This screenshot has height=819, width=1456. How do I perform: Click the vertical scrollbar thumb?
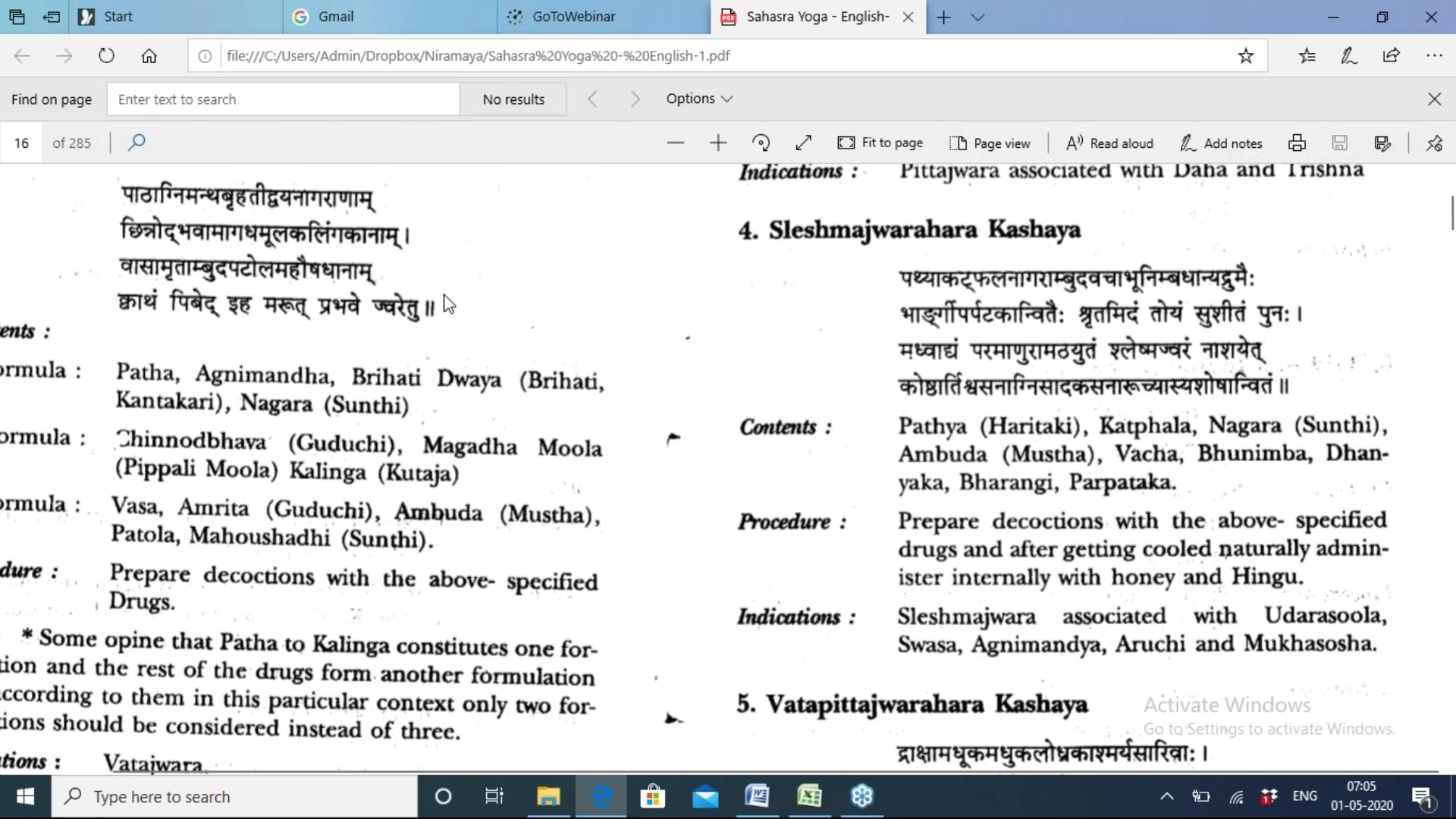click(x=1451, y=212)
